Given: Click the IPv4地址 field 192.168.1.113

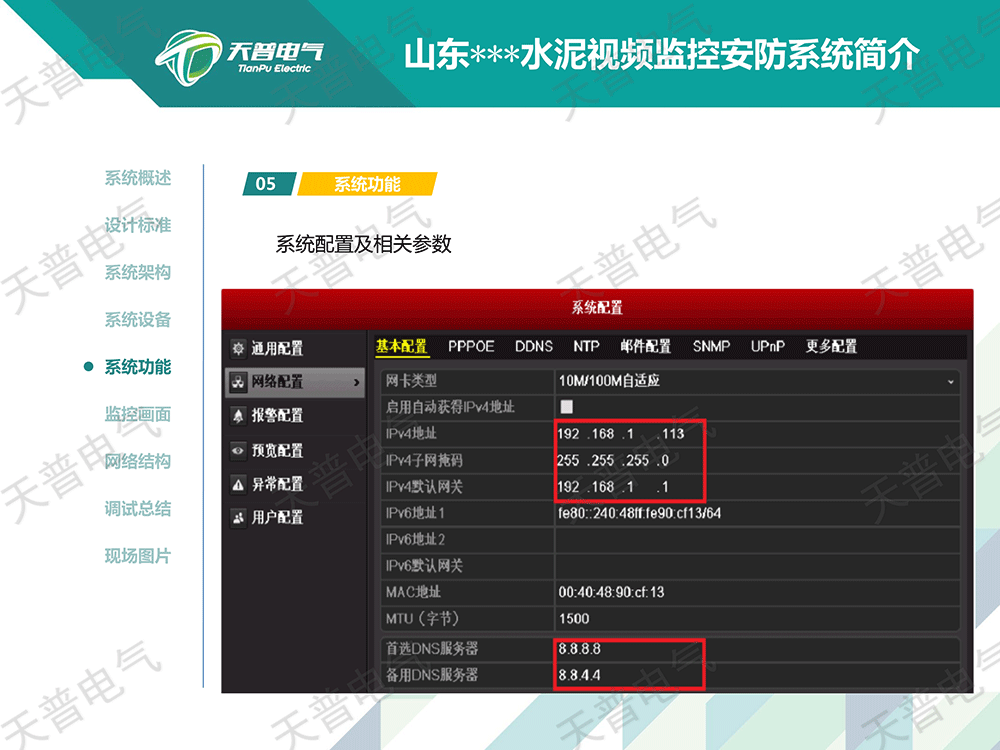Looking at the screenshot, I should click(757, 434).
